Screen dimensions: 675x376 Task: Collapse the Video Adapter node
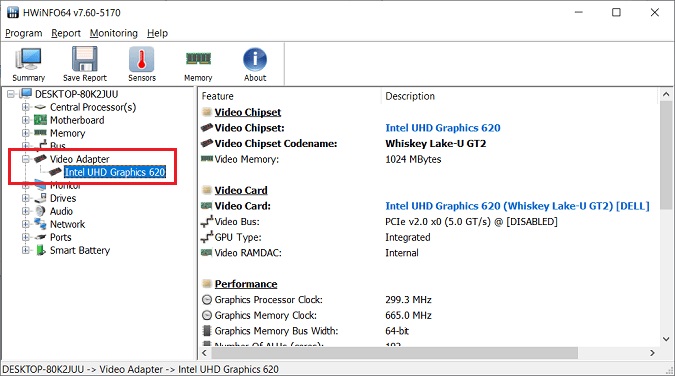click(x=26, y=159)
